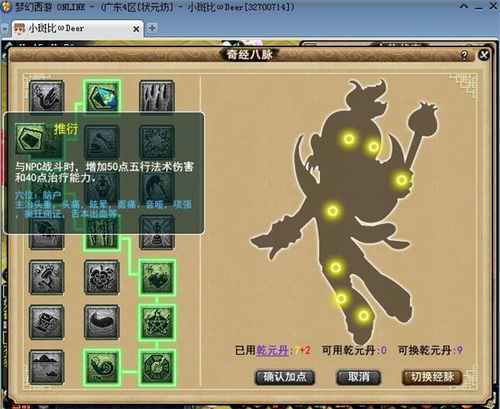Select the green spiral snail skill icon
The width and height of the screenshot is (500, 409).
[x=102, y=367]
